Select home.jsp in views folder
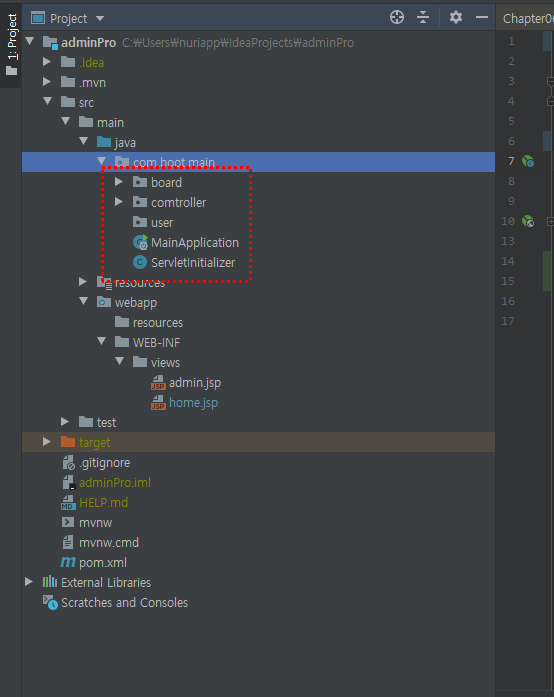Screen dimensions: 554x697 coord(193,403)
